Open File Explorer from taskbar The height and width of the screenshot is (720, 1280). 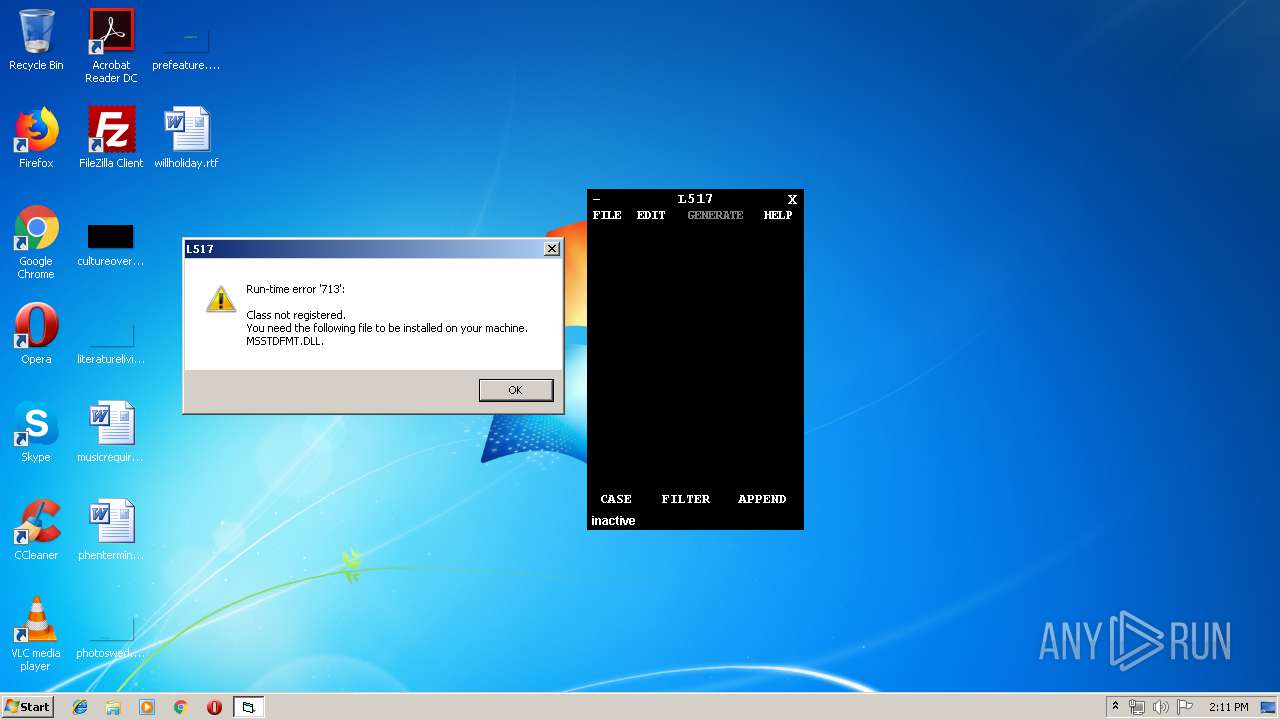tap(113, 707)
